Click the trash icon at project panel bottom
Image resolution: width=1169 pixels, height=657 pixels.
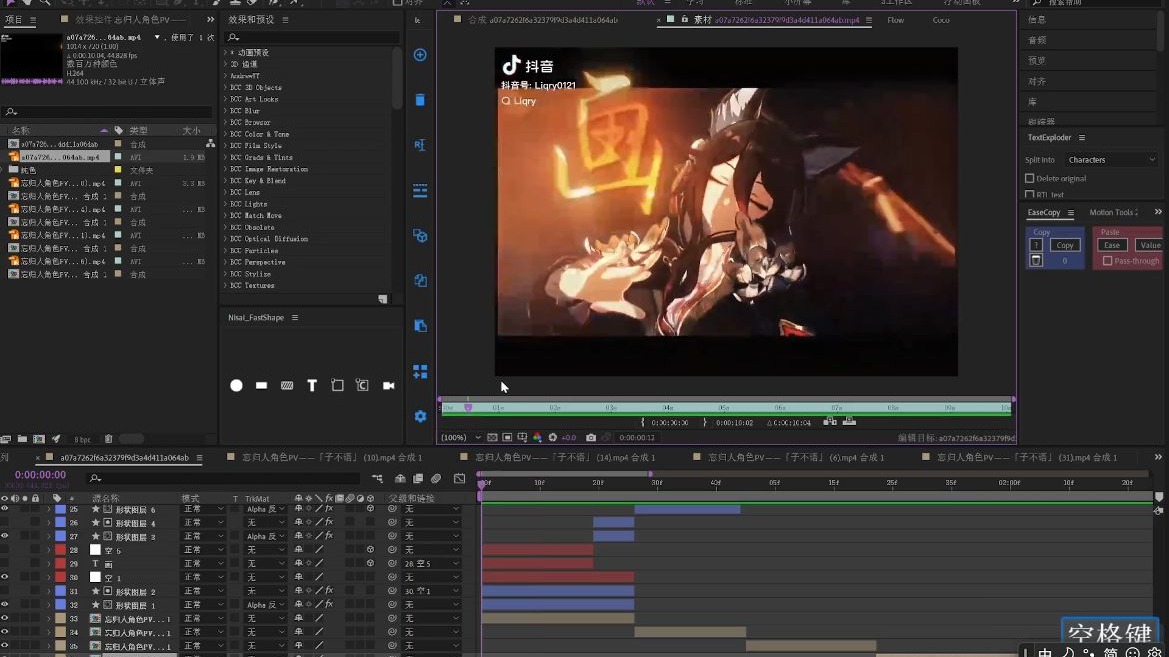tap(108, 439)
